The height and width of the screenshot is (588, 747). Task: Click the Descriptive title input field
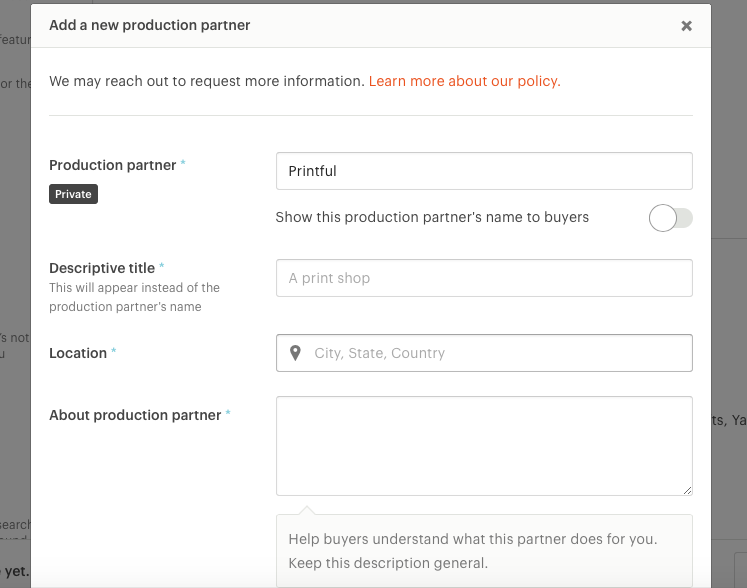(484, 278)
